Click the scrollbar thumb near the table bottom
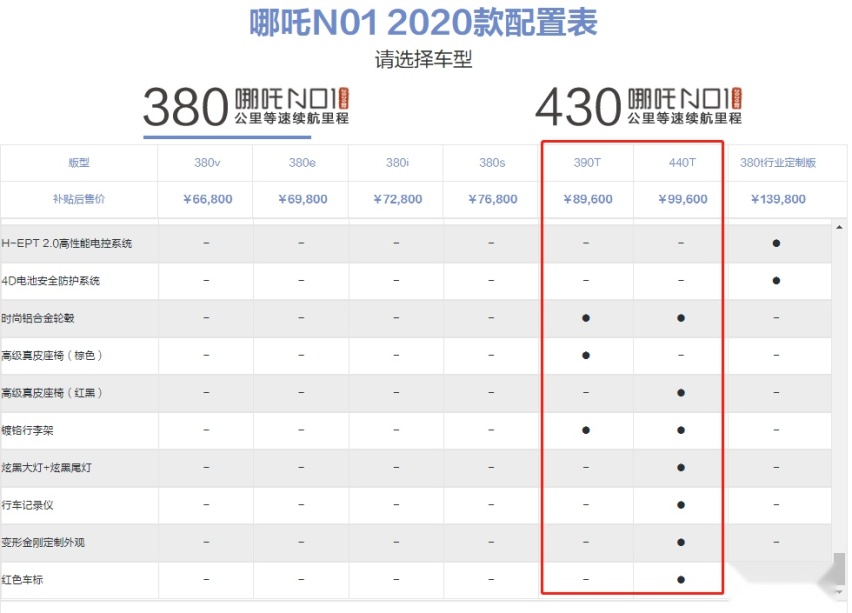Image resolution: width=852 pixels, height=613 pixels. (840, 567)
